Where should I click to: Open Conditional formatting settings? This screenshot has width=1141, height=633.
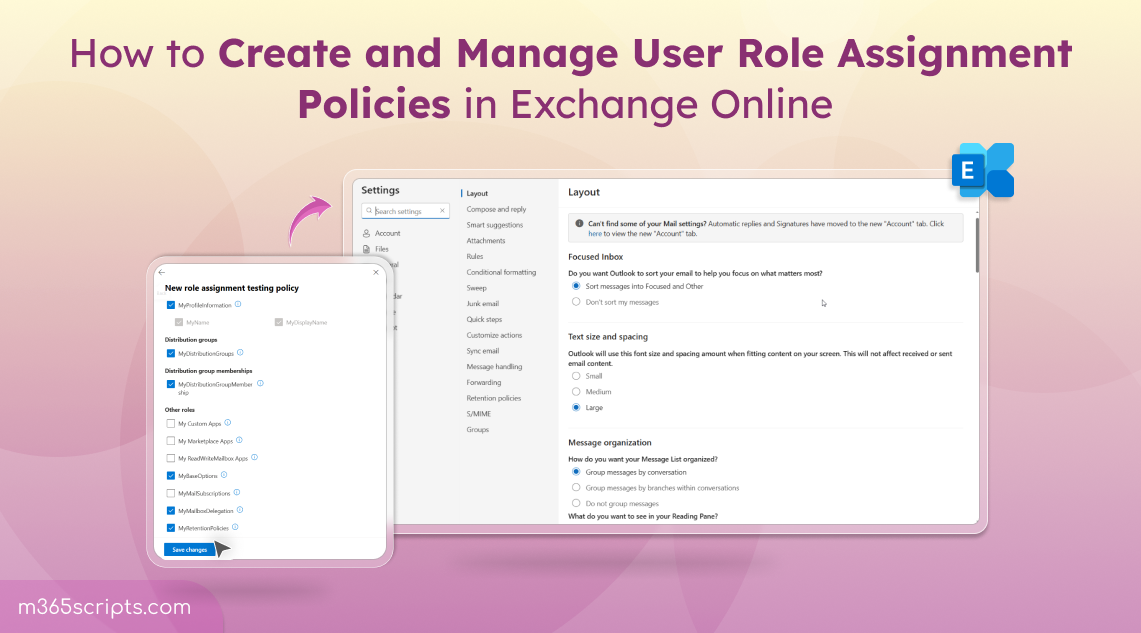[501, 272]
